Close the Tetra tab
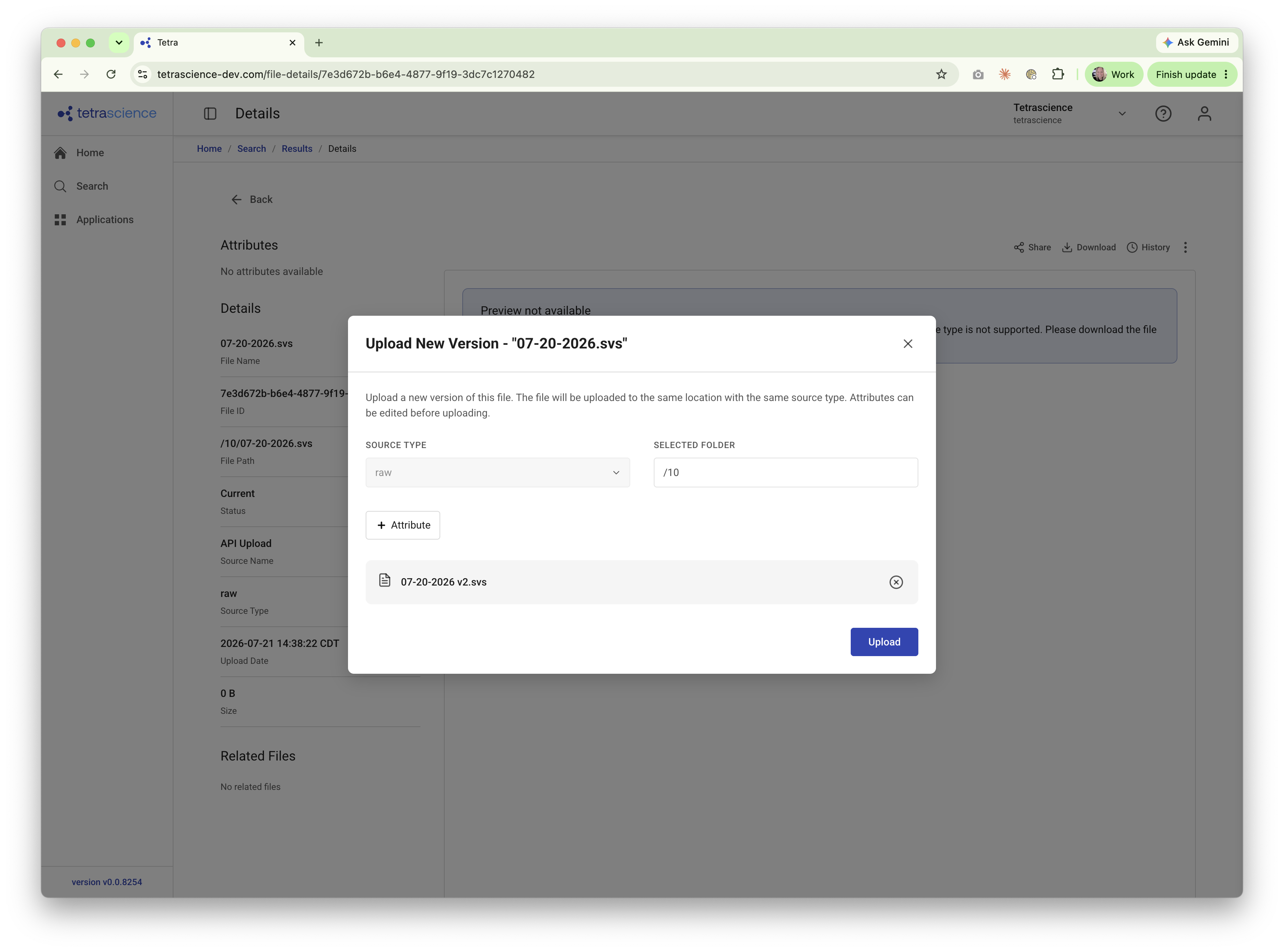 (x=292, y=43)
